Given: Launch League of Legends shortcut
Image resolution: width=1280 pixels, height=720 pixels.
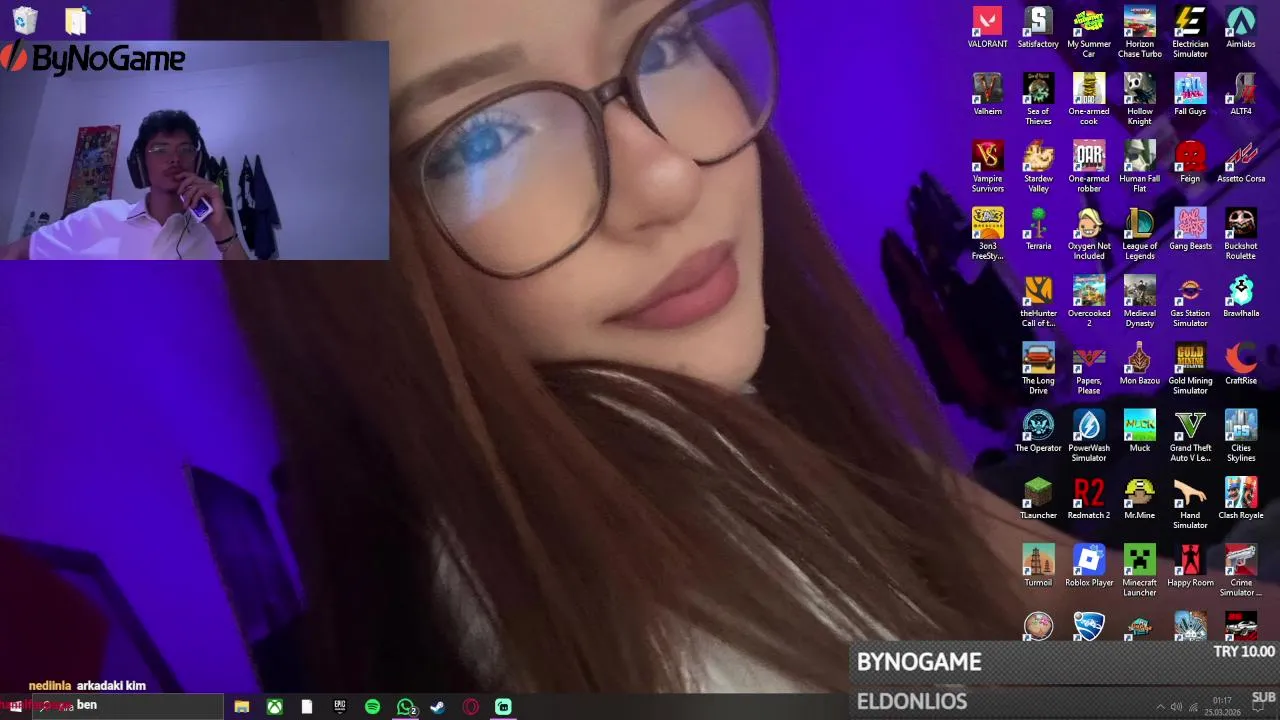Looking at the screenshot, I should [x=1139, y=233].
